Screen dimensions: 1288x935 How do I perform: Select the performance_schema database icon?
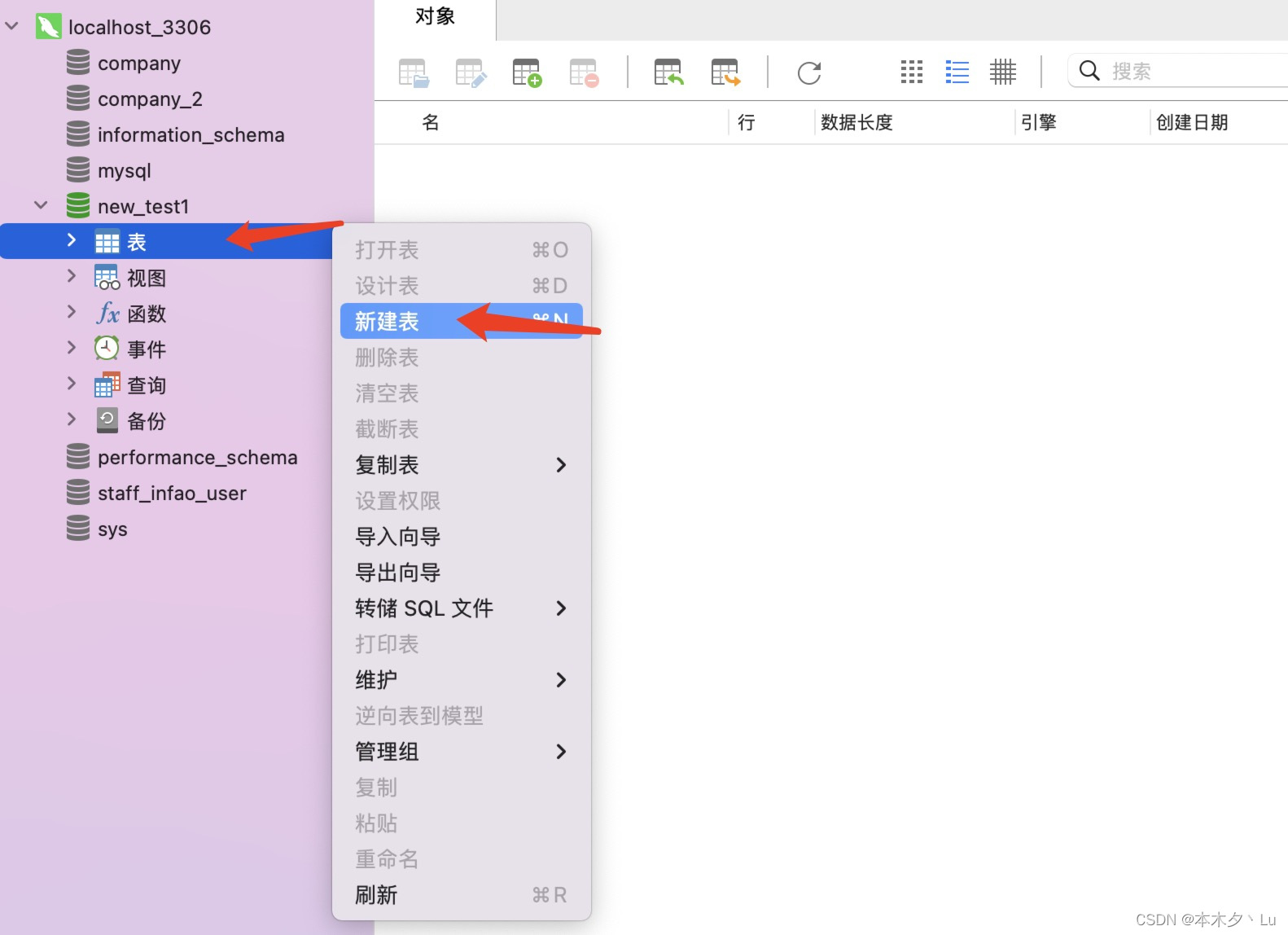click(78, 456)
